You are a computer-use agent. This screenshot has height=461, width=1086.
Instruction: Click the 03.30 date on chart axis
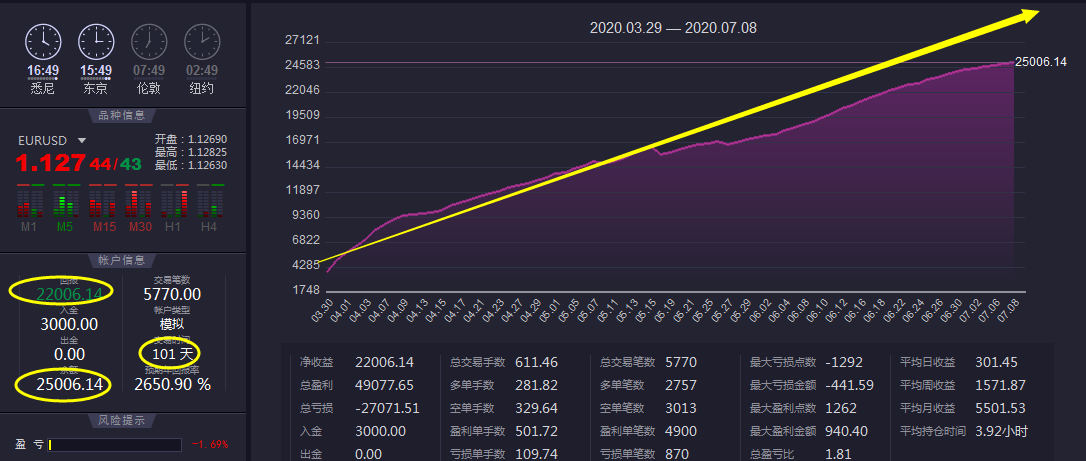[324, 310]
